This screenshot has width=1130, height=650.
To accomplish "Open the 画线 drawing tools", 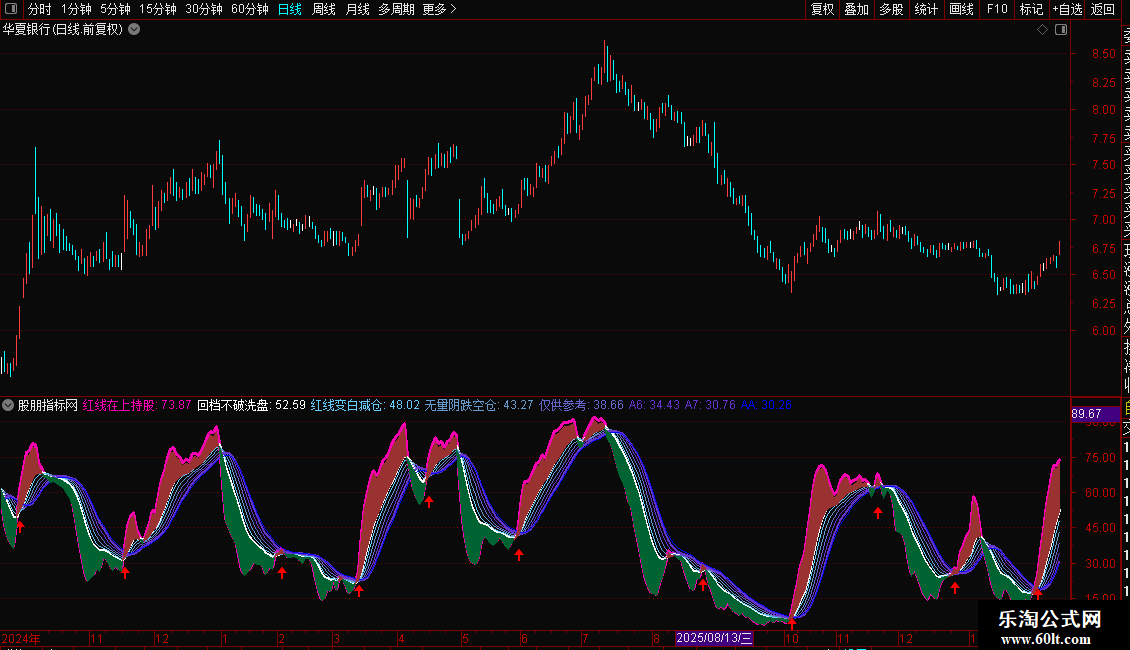I will point(961,9).
